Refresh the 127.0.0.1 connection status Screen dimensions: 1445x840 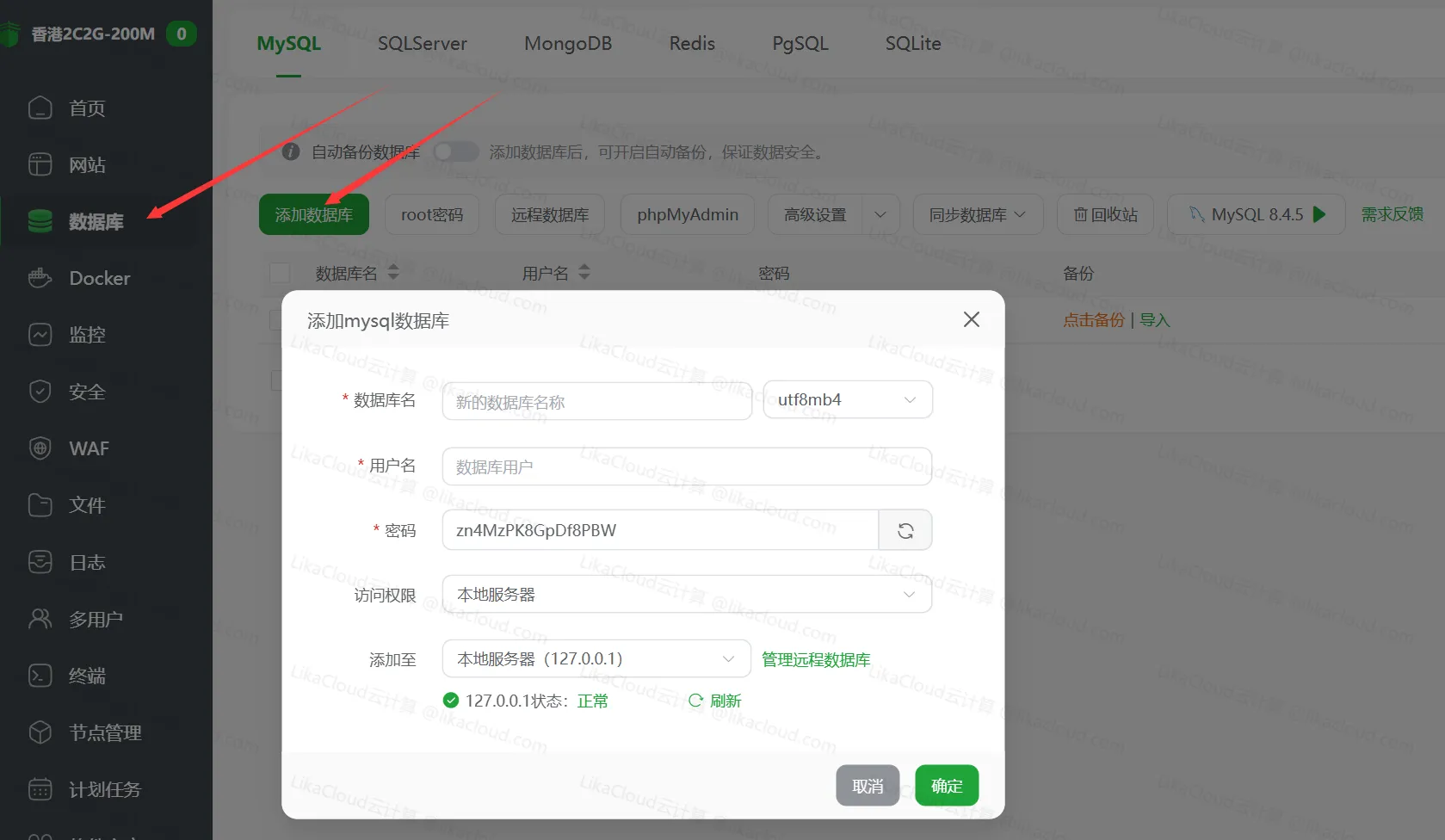point(714,700)
